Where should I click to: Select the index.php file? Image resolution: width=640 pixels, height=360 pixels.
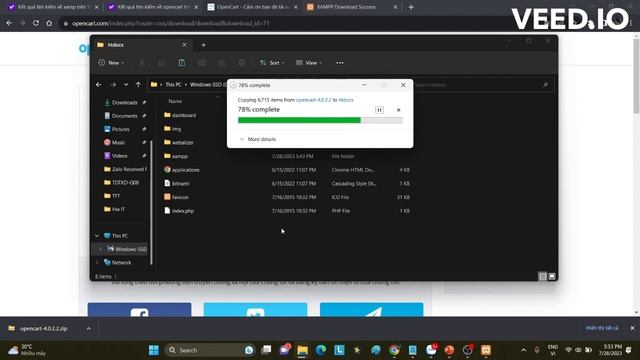(x=179, y=211)
